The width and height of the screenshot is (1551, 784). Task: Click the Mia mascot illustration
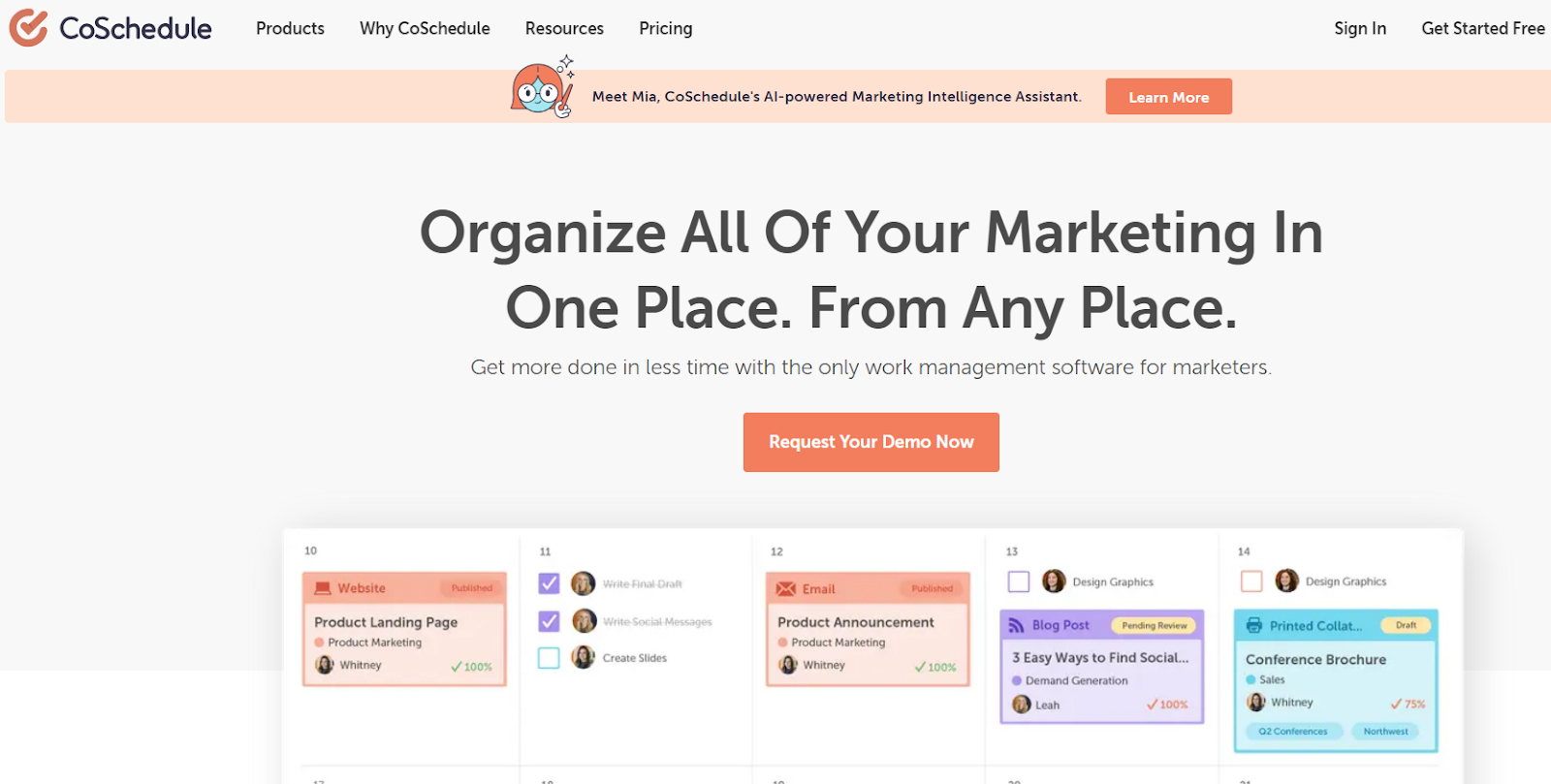tap(543, 89)
